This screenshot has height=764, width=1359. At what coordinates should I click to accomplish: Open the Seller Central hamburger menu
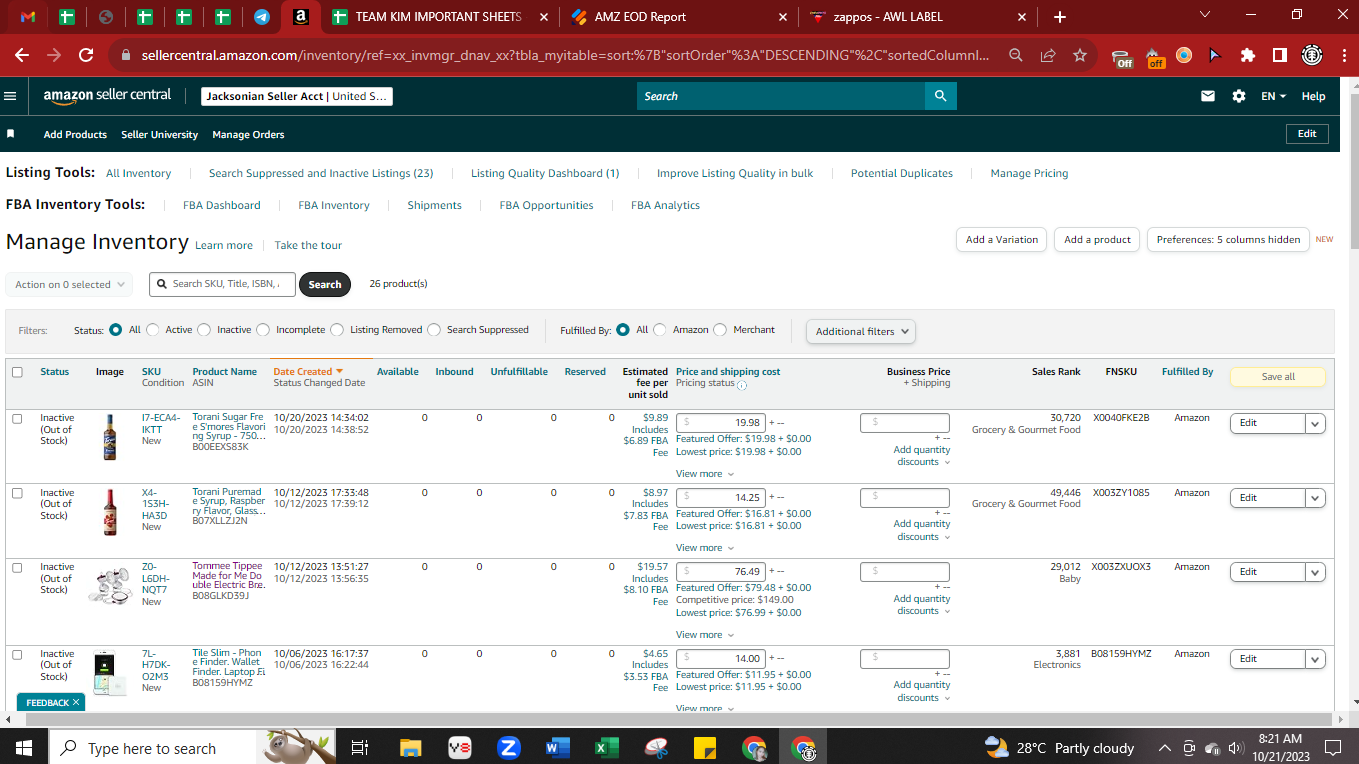[x=11, y=96]
